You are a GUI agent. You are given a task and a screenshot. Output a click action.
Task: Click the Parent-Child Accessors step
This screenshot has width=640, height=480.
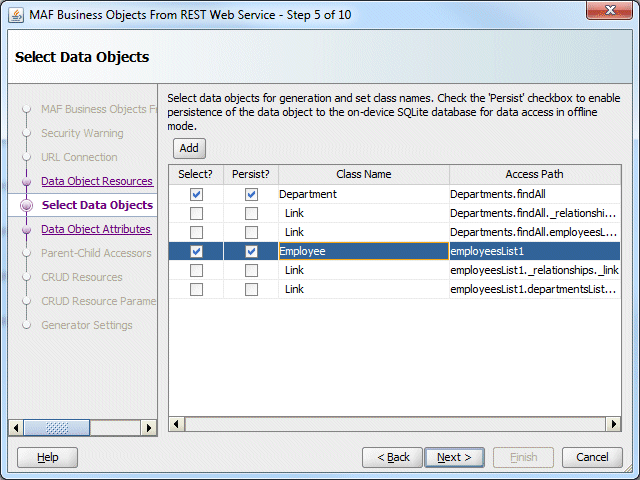click(96, 253)
